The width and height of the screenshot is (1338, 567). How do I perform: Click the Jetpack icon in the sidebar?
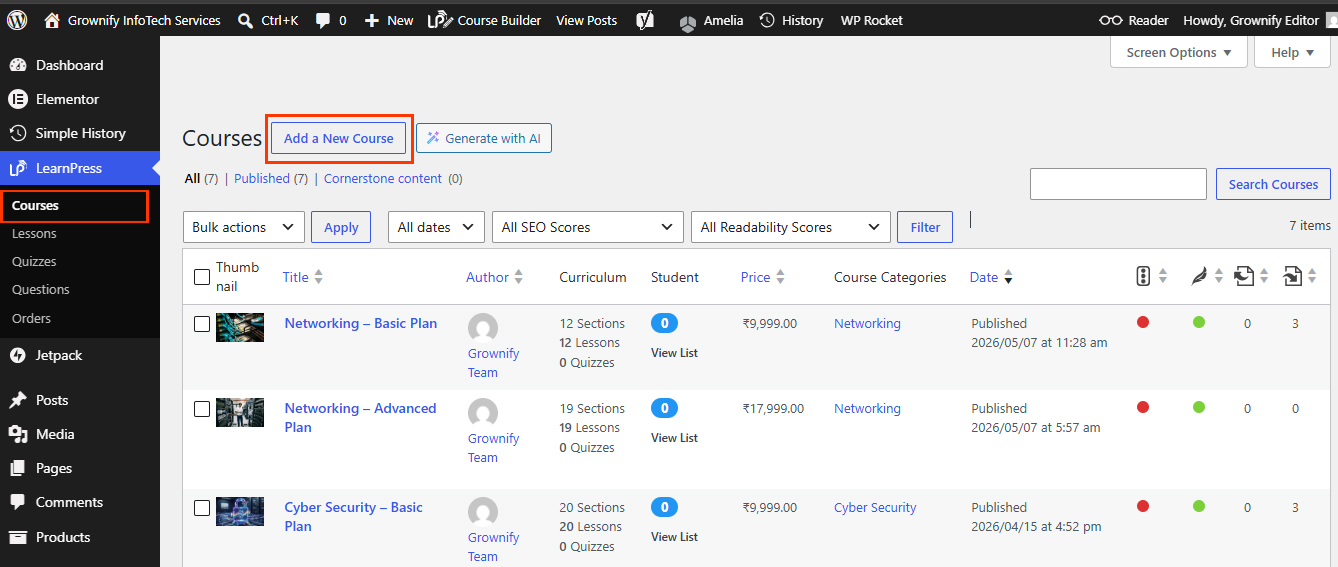click(x=18, y=355)
